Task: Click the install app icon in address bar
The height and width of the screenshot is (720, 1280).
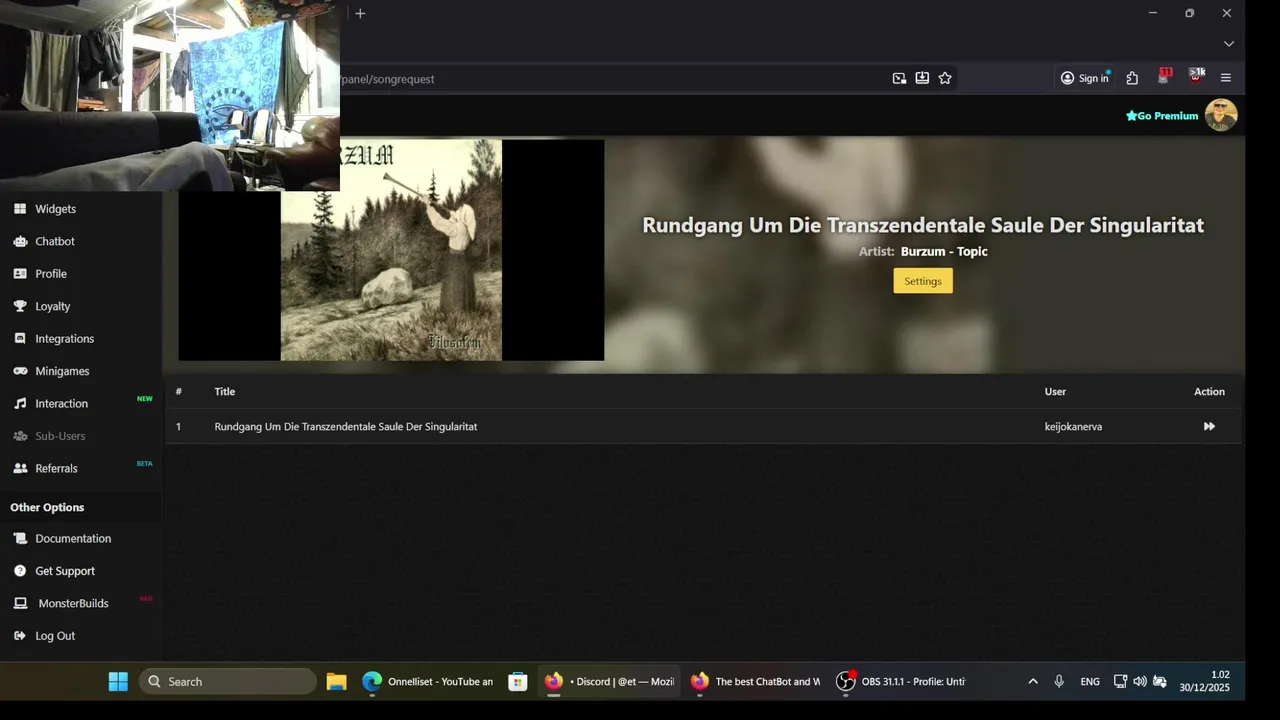Action: pos(922,78)
